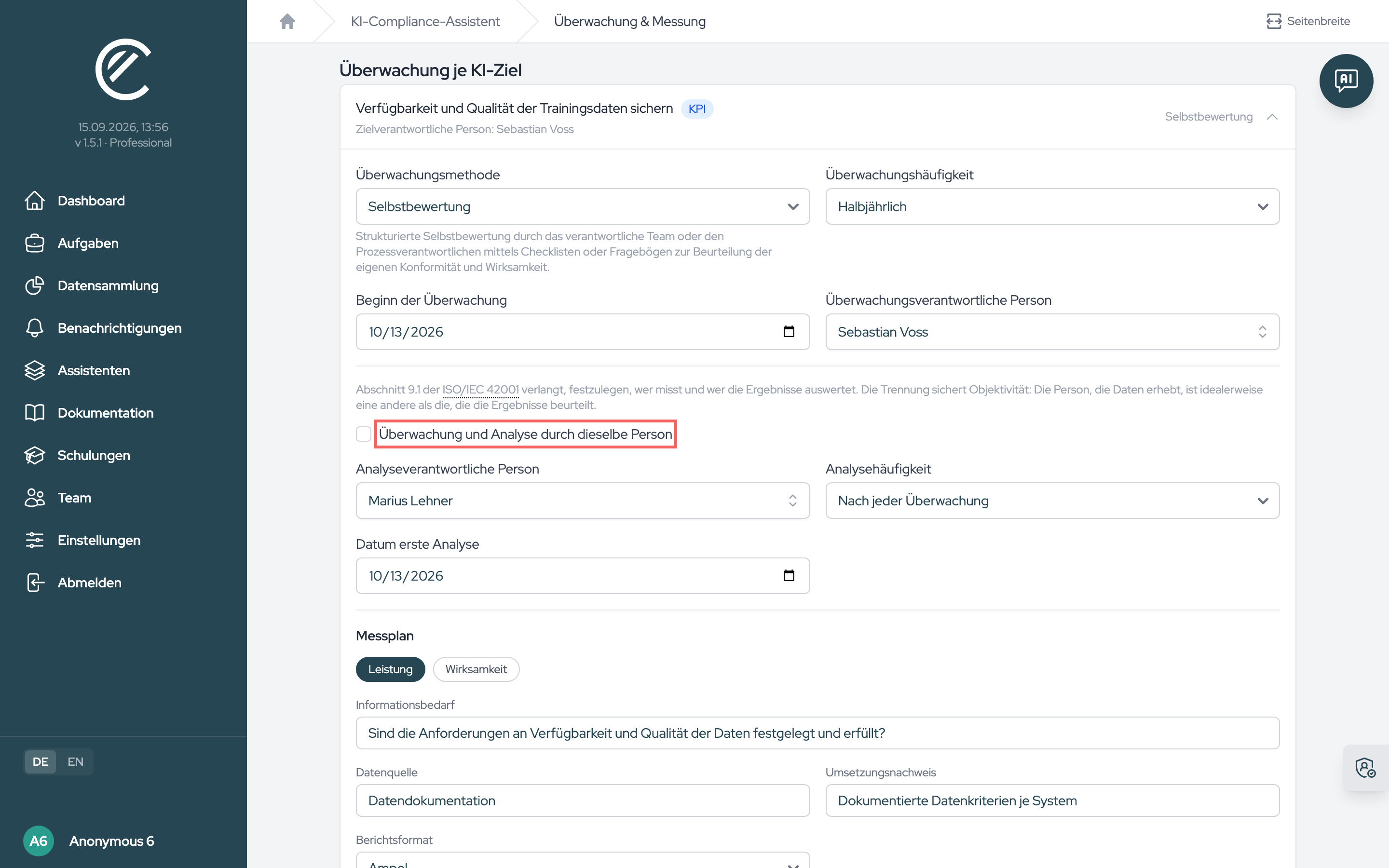Screen dimensions: 1389x868
Task: Click the Einstellungen sliders icon
Action: [34, 540]
